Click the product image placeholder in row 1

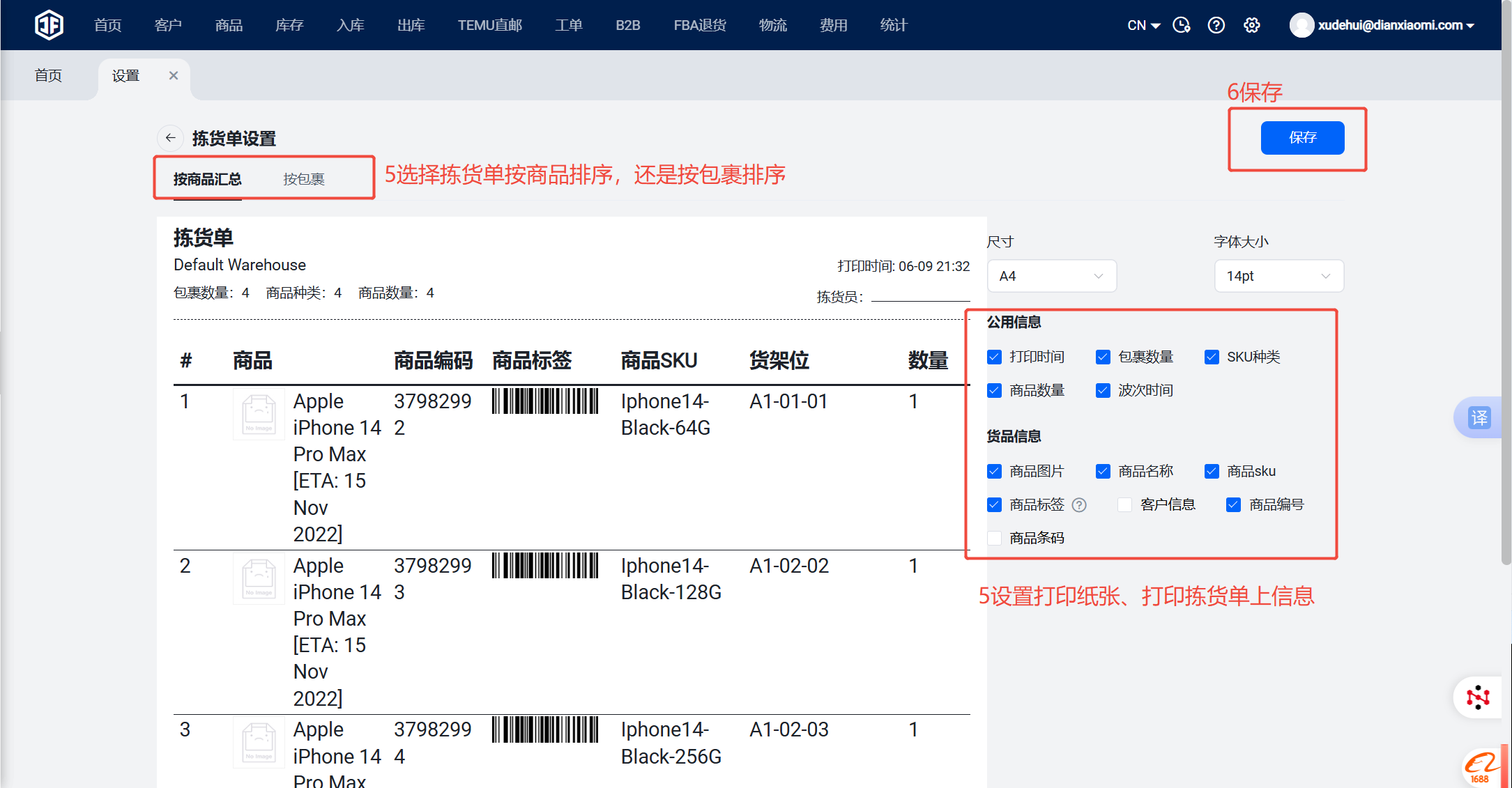[x=259, y=415]
